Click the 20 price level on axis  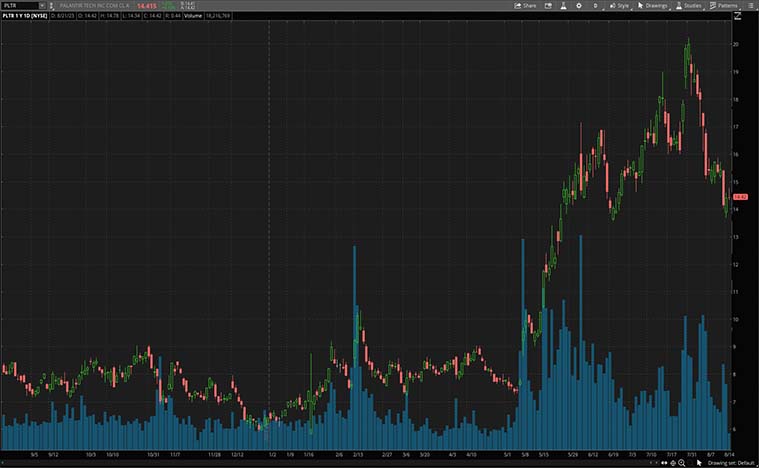[736, 44]
